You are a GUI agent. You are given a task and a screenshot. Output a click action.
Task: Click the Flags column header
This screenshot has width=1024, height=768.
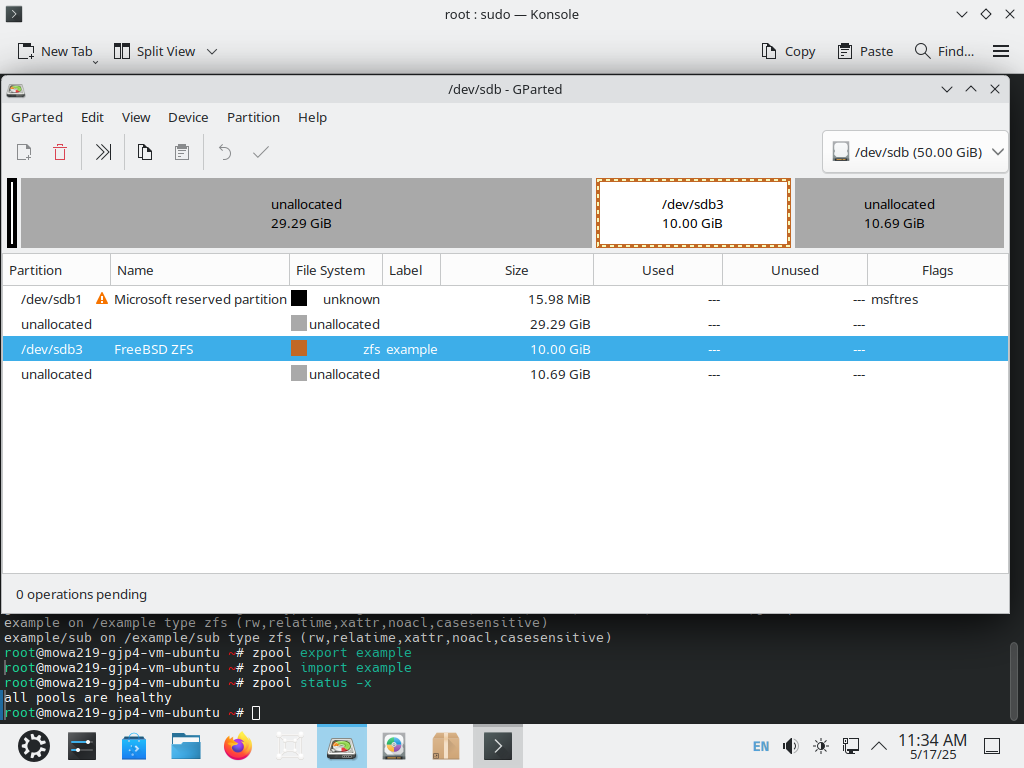coord(938,270)
